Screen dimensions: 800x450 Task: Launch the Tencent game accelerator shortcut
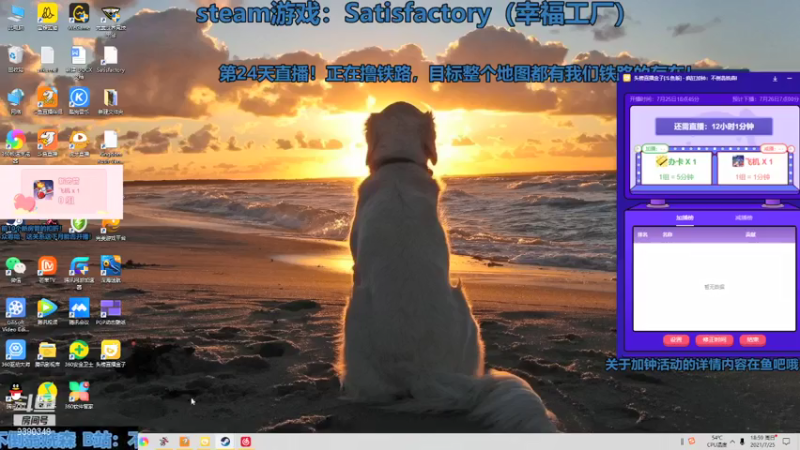[x=79, y=272]
